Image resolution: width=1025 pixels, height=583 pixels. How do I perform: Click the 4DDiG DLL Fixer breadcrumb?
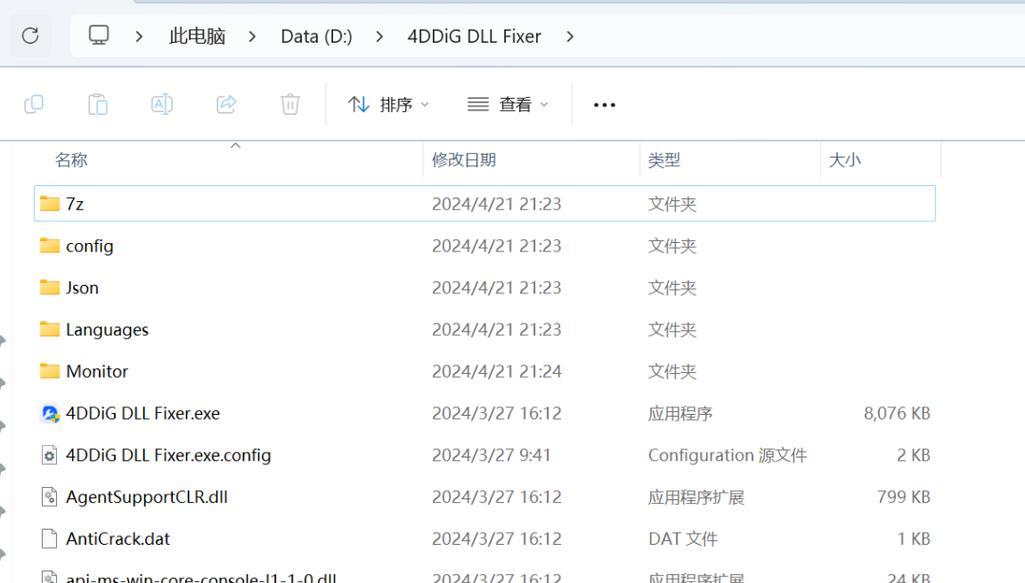tap(474, 36)
